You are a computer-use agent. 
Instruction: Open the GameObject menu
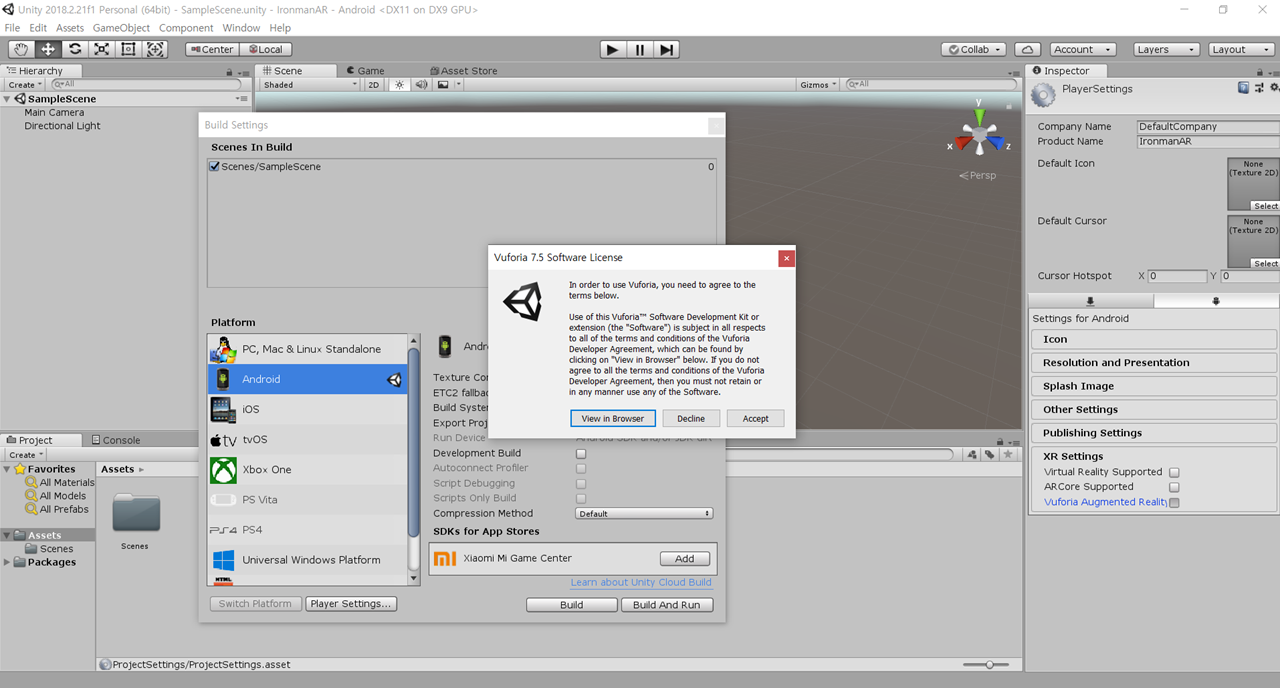(x=120, y=28)
